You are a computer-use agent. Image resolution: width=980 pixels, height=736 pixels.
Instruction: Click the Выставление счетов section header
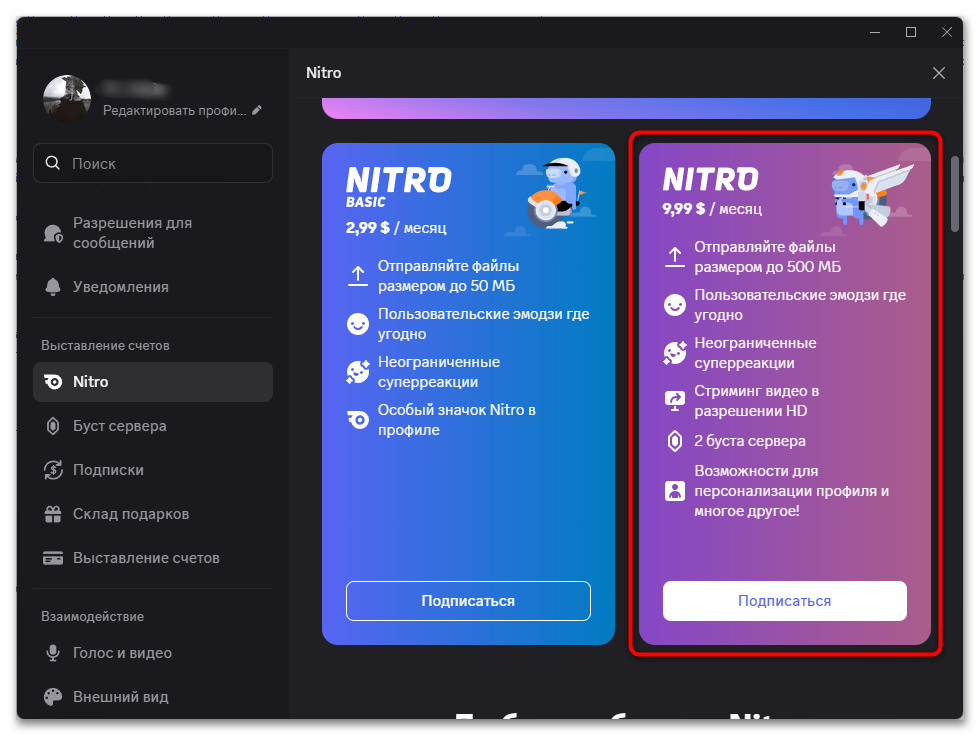105,346
